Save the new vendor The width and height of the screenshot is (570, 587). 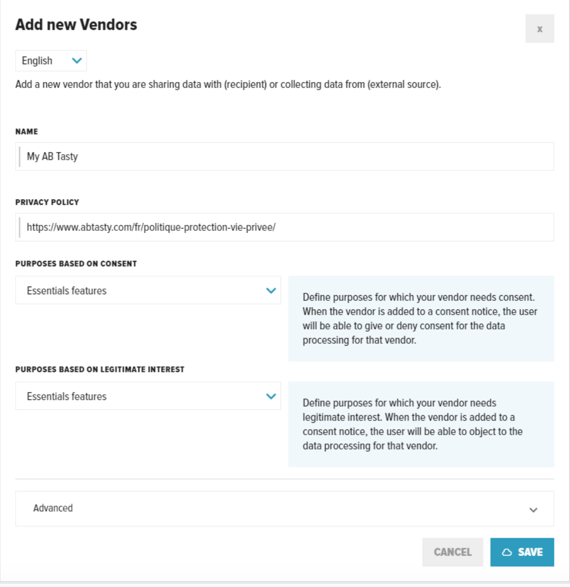522,552
